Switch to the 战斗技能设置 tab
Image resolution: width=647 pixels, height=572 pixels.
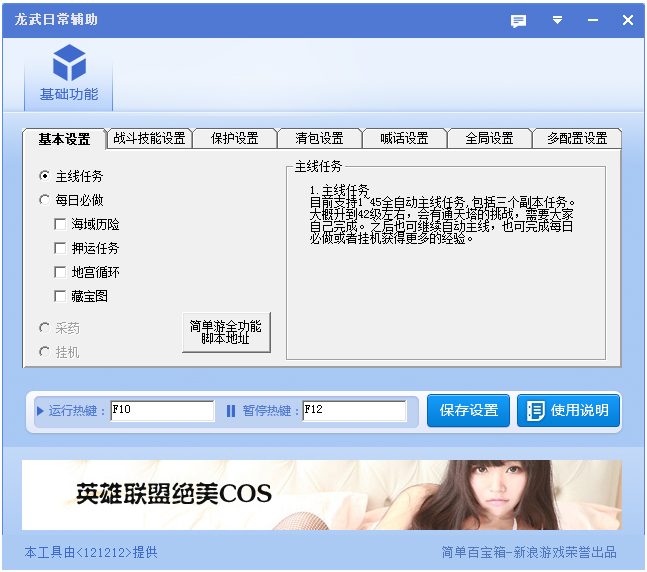(149, 139)
